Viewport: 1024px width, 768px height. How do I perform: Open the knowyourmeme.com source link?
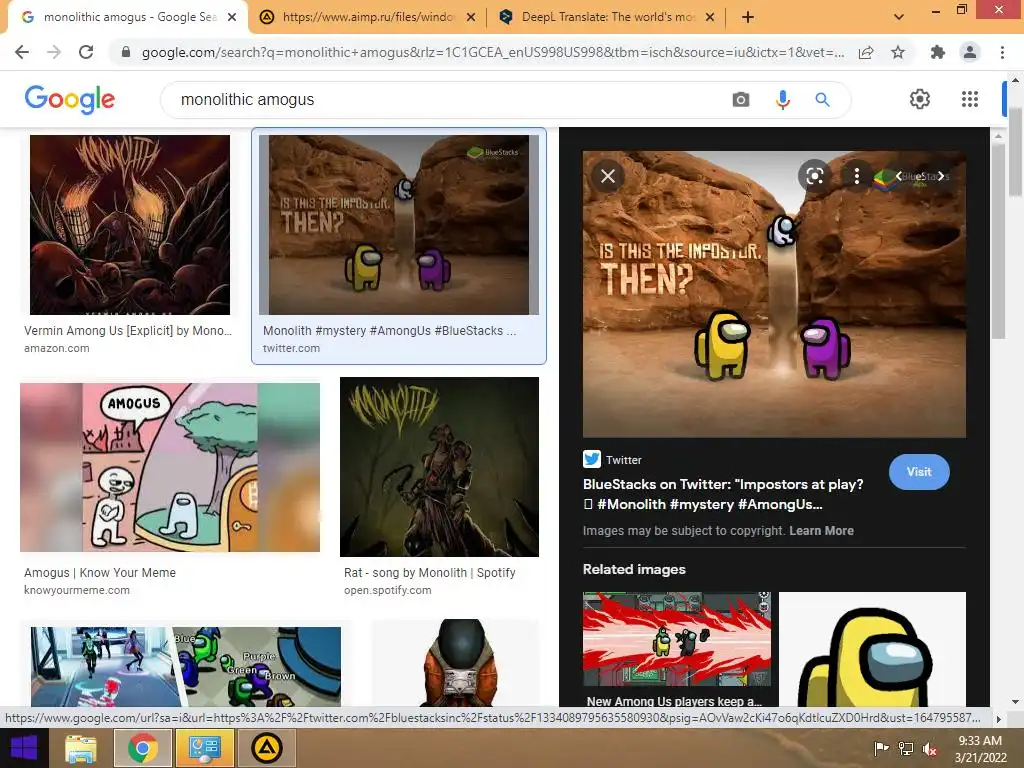click(77, 590)
